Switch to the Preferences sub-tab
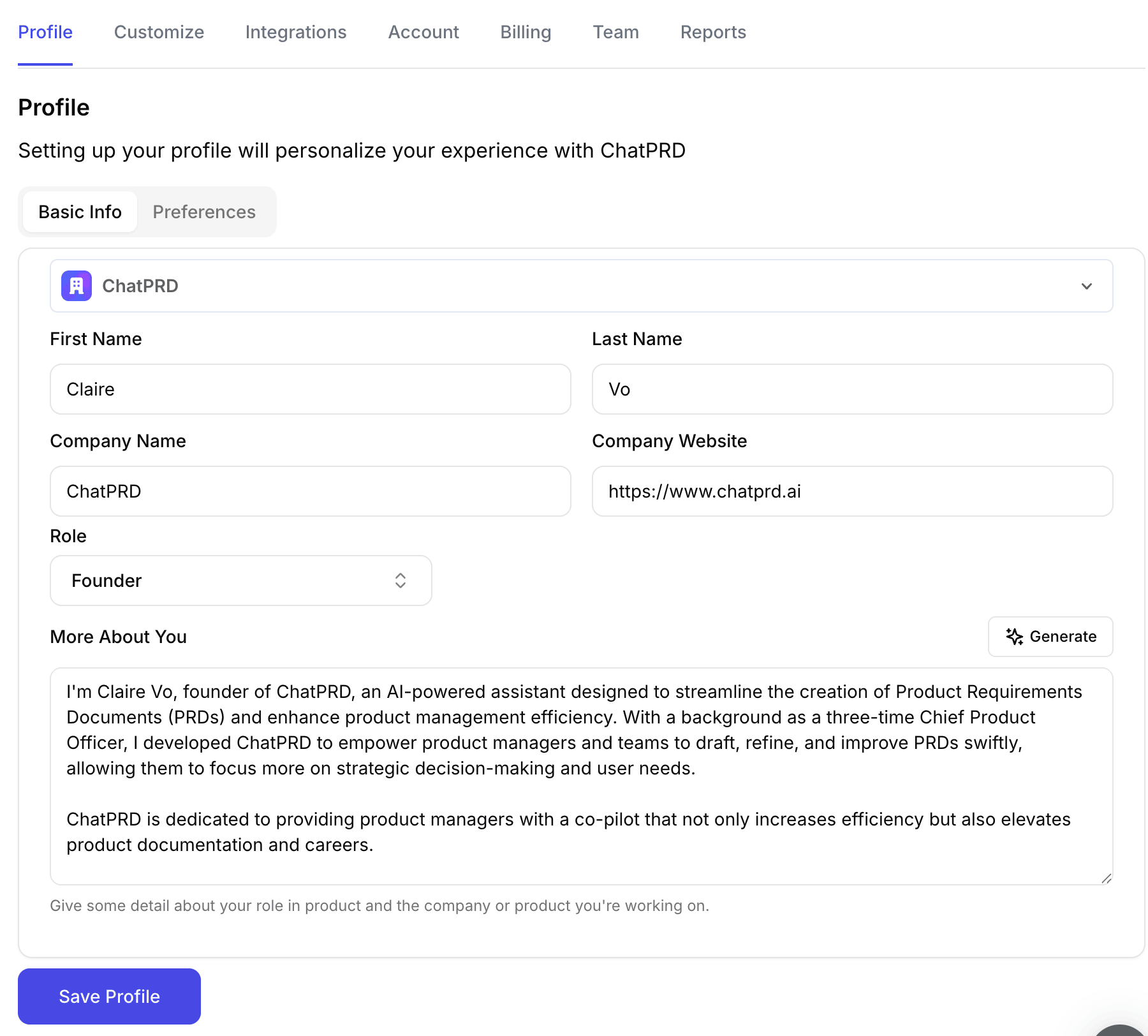This screenshot has width=1148, height=1036. 204,212
